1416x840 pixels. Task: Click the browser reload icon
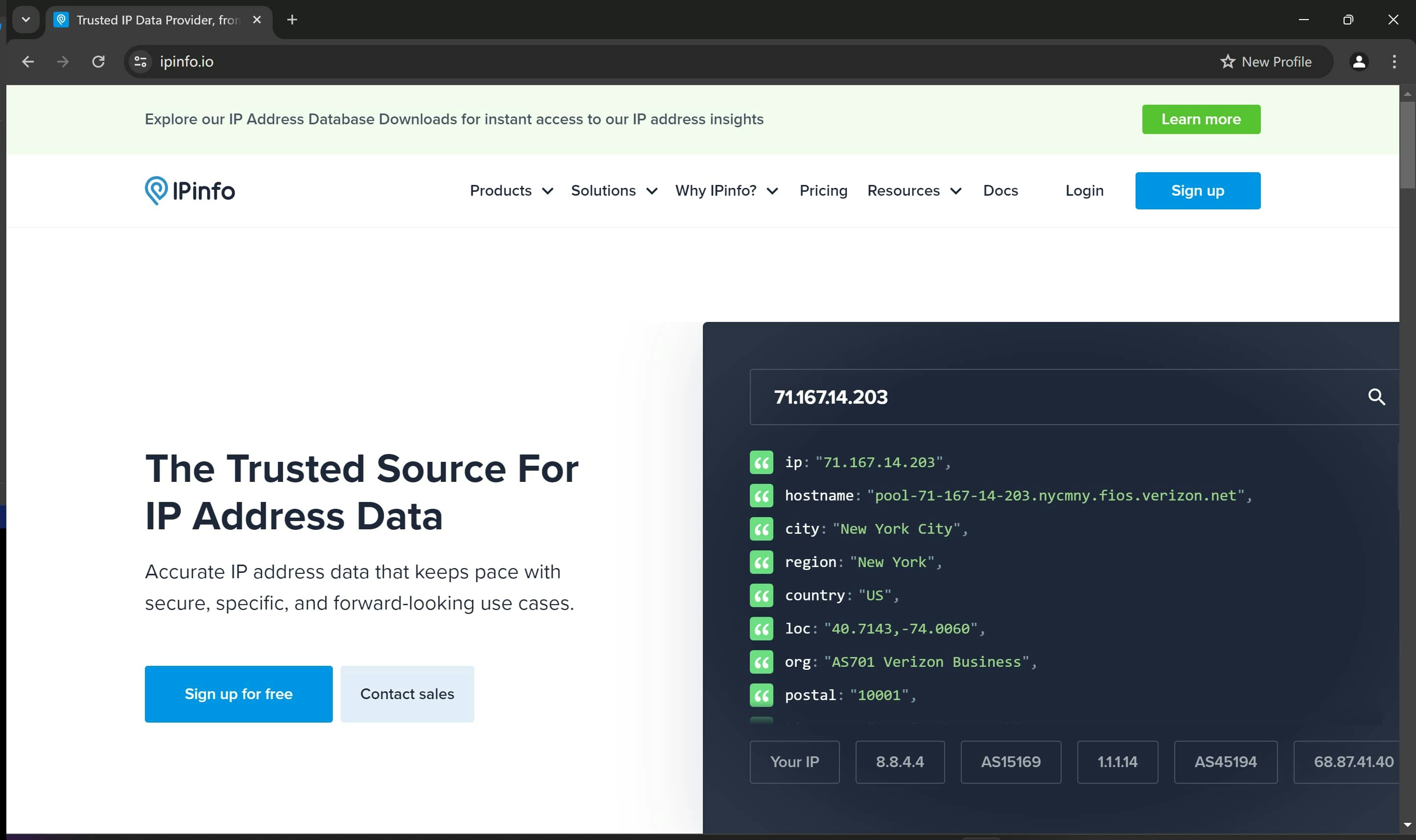[x=98, y=62]
